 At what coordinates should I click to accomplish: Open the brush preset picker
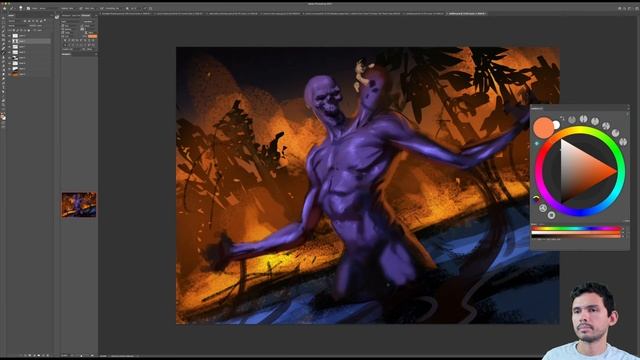click(x=20, y=8)
